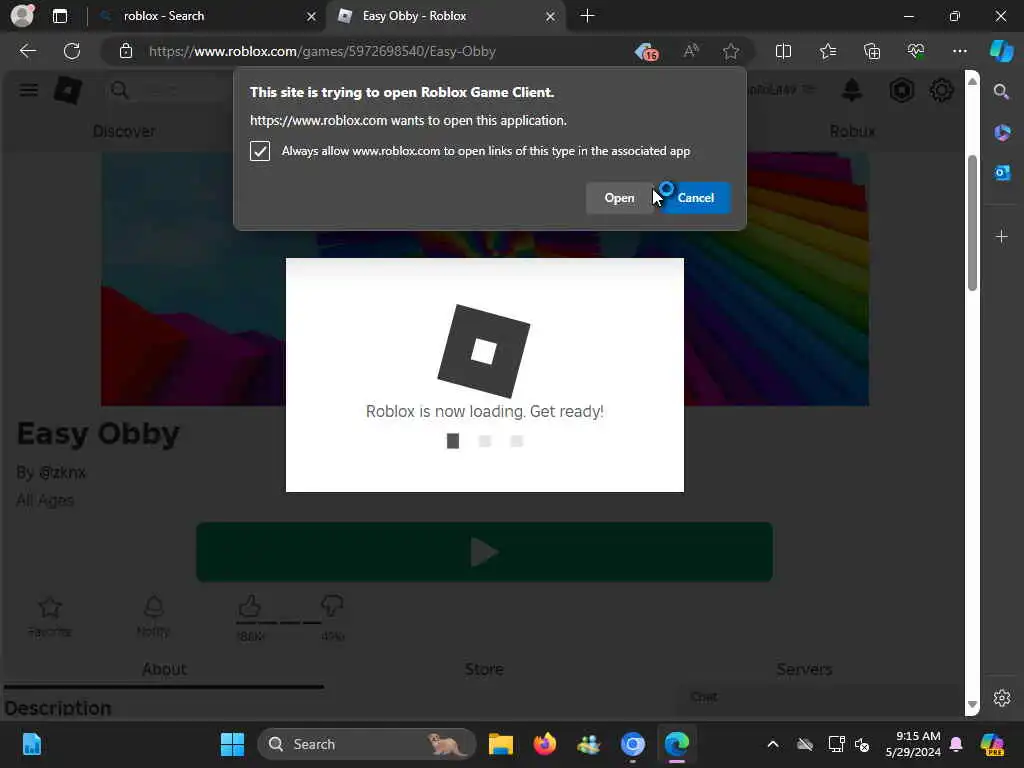Launch Firefox from taskbar
This screenshot has height=768, width=1024.
click(544, 744)
